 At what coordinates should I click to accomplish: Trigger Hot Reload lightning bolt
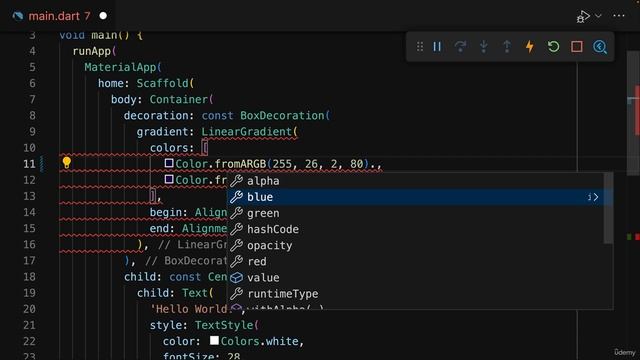[530, 47]
